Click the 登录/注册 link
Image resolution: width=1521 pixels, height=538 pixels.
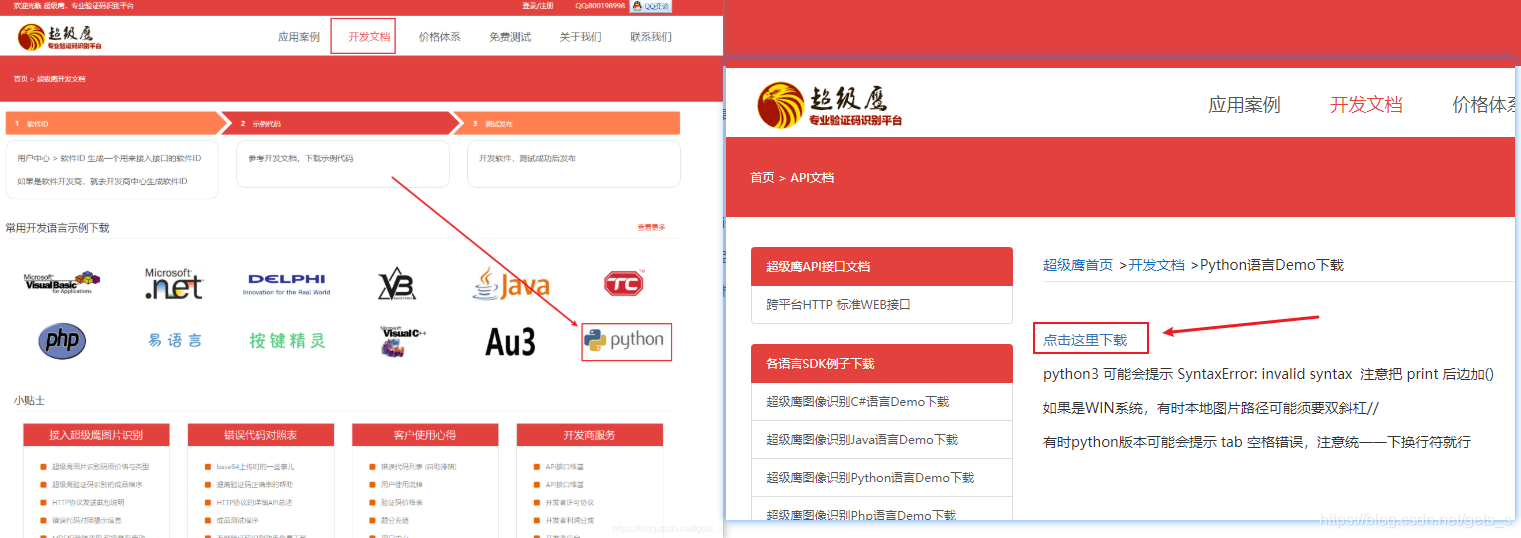pyautogui.click(x=537, y=6)
